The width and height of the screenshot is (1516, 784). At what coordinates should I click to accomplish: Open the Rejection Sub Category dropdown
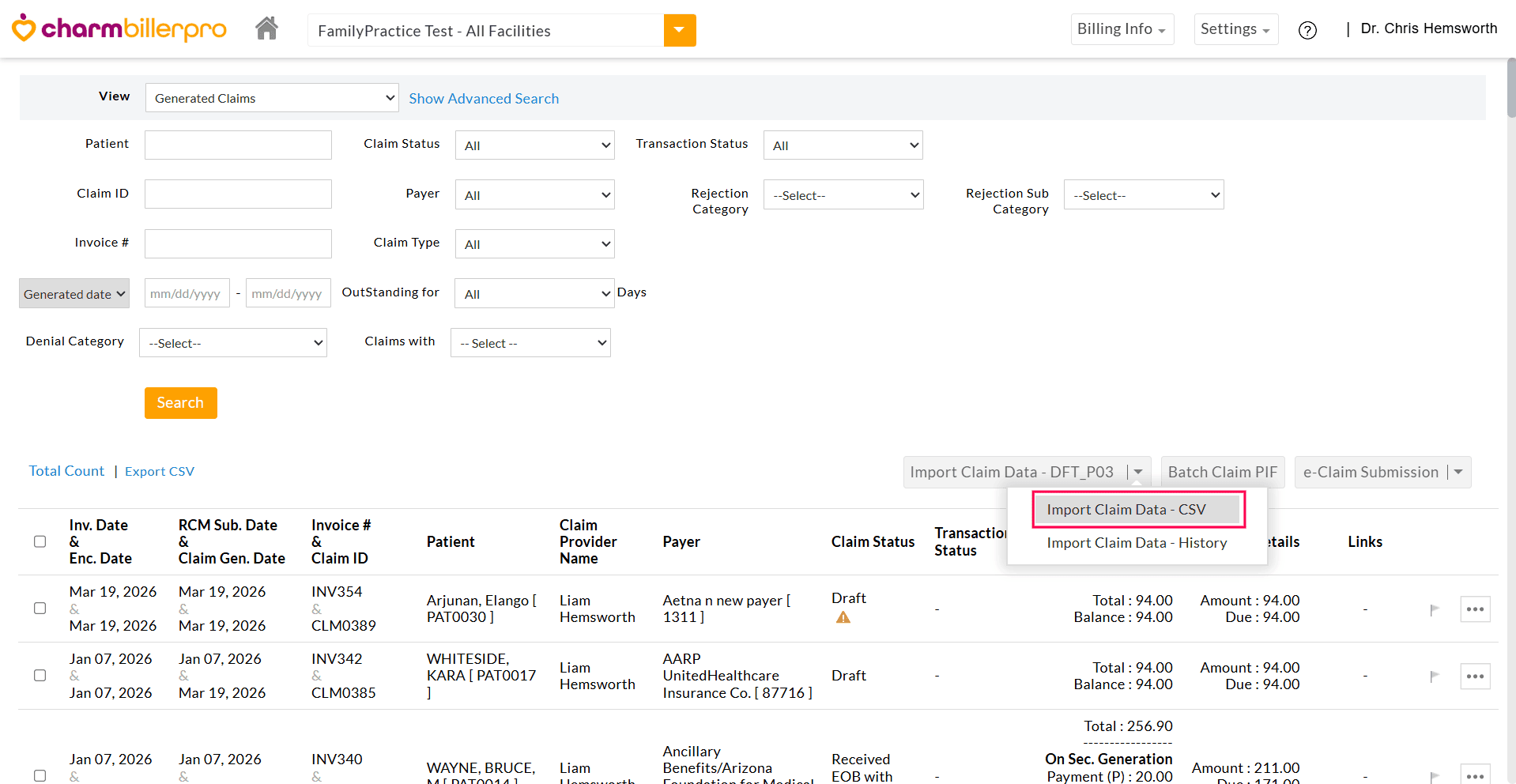pyautogui.click(x=1144, y=195)
